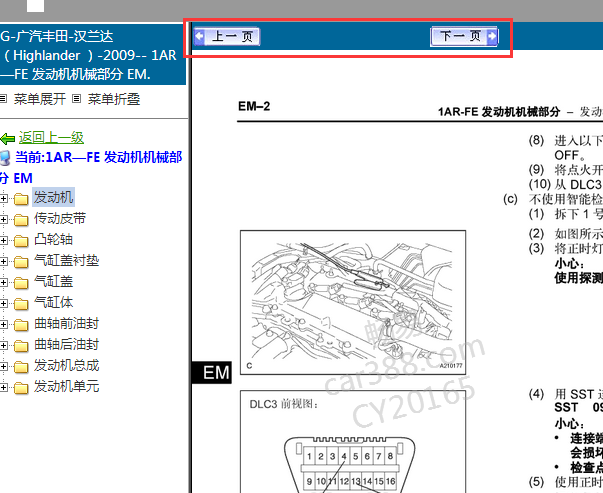Expand the 发动机 tree node

[x=3, y=198]
